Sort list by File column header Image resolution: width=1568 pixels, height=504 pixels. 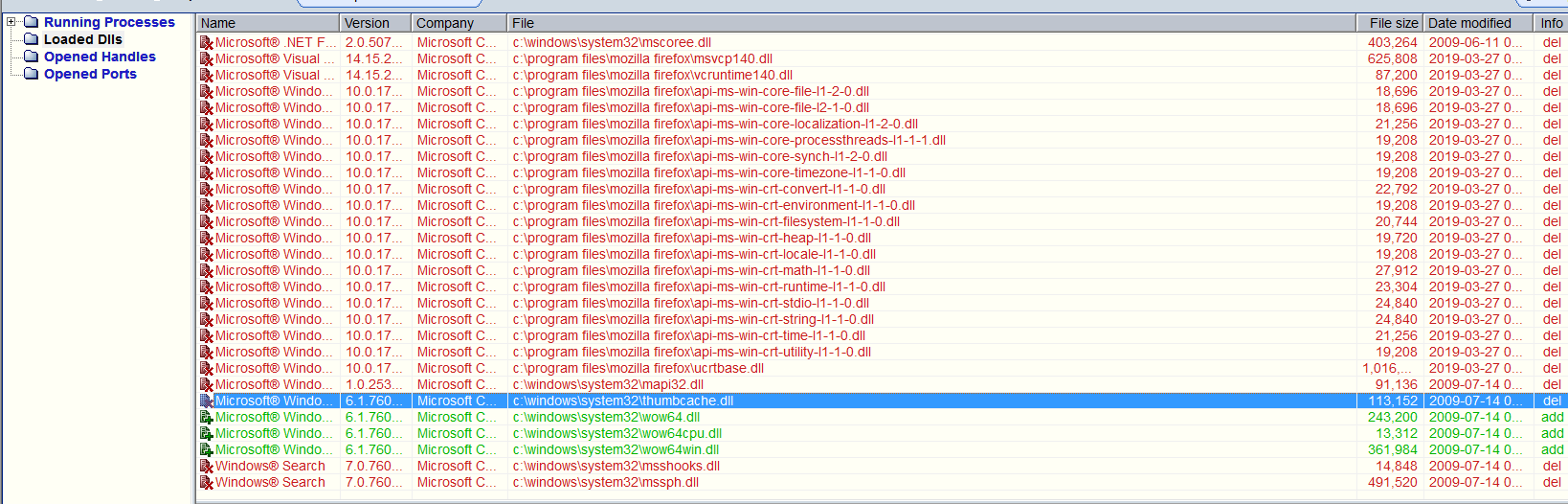pyautogui.click(x=931, y=23)
